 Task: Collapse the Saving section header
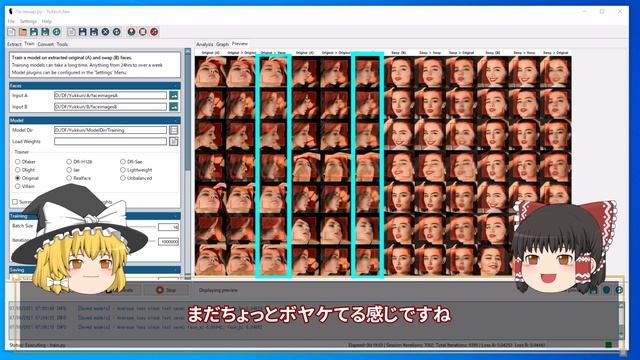tap(95, 270)
